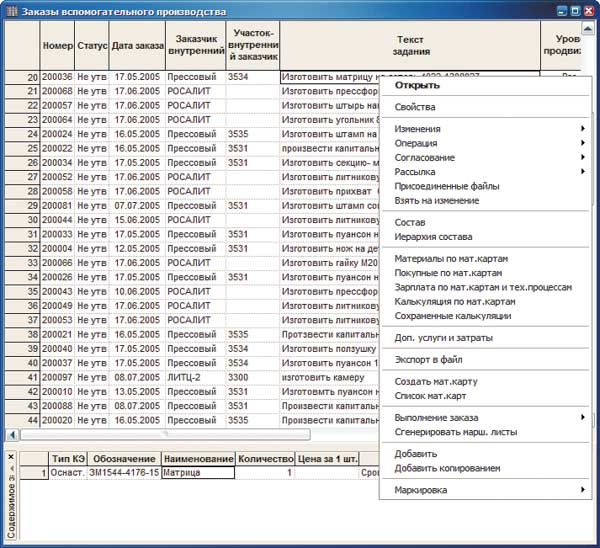The image size is (600, 548).
Task: Click the scroll-up arrow of the vertical scrollbar
Action: 587,28
